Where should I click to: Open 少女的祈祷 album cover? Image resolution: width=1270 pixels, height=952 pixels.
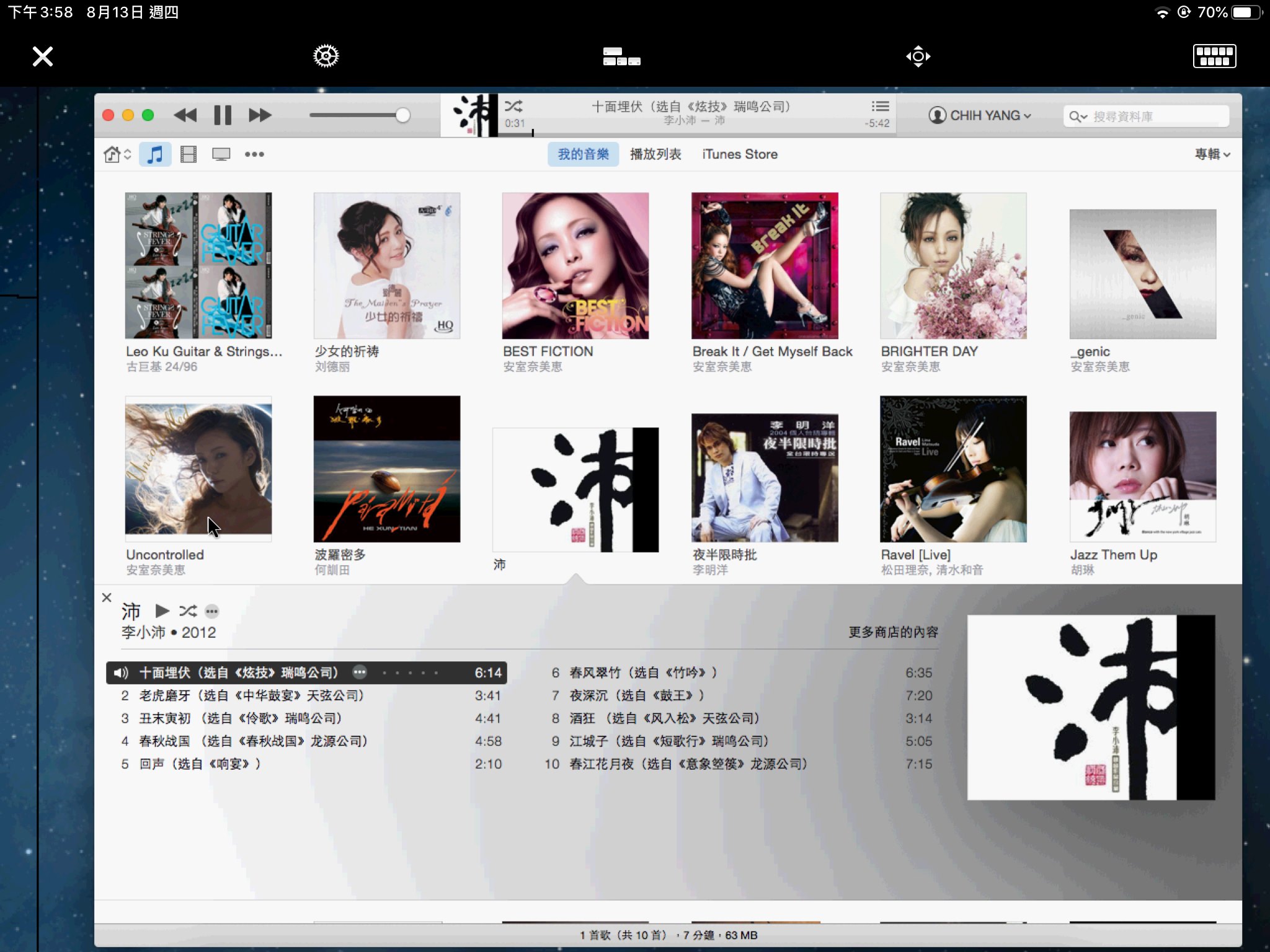point(387,265)
